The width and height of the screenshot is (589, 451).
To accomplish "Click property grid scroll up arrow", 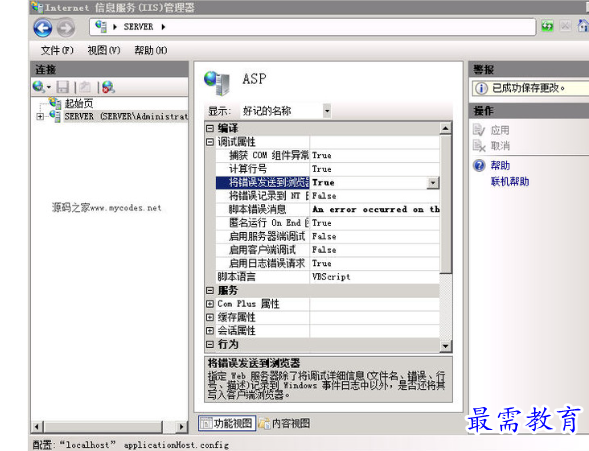I will (x=446, y=128).
